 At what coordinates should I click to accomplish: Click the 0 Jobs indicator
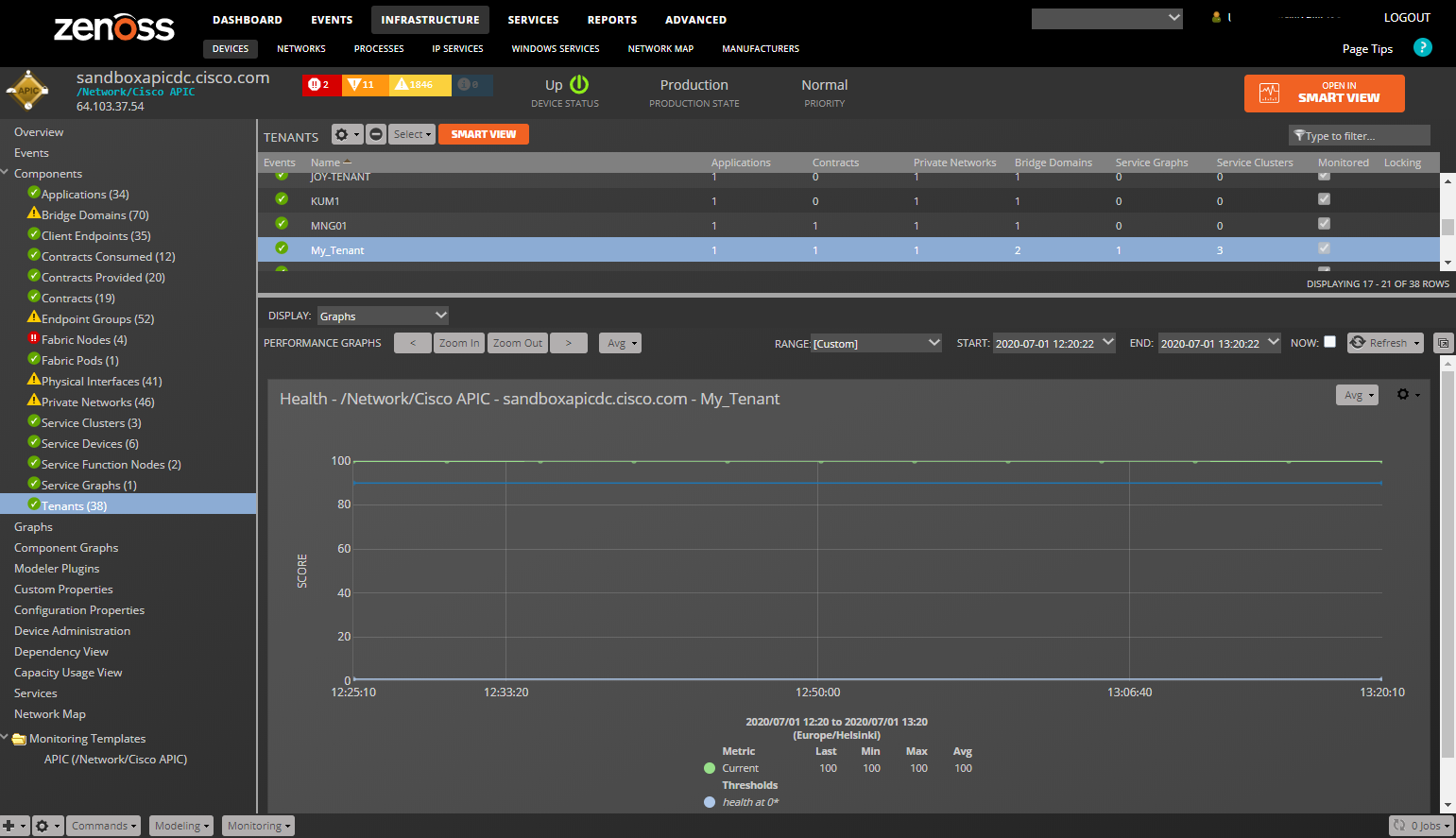[x=1422, y=826]
